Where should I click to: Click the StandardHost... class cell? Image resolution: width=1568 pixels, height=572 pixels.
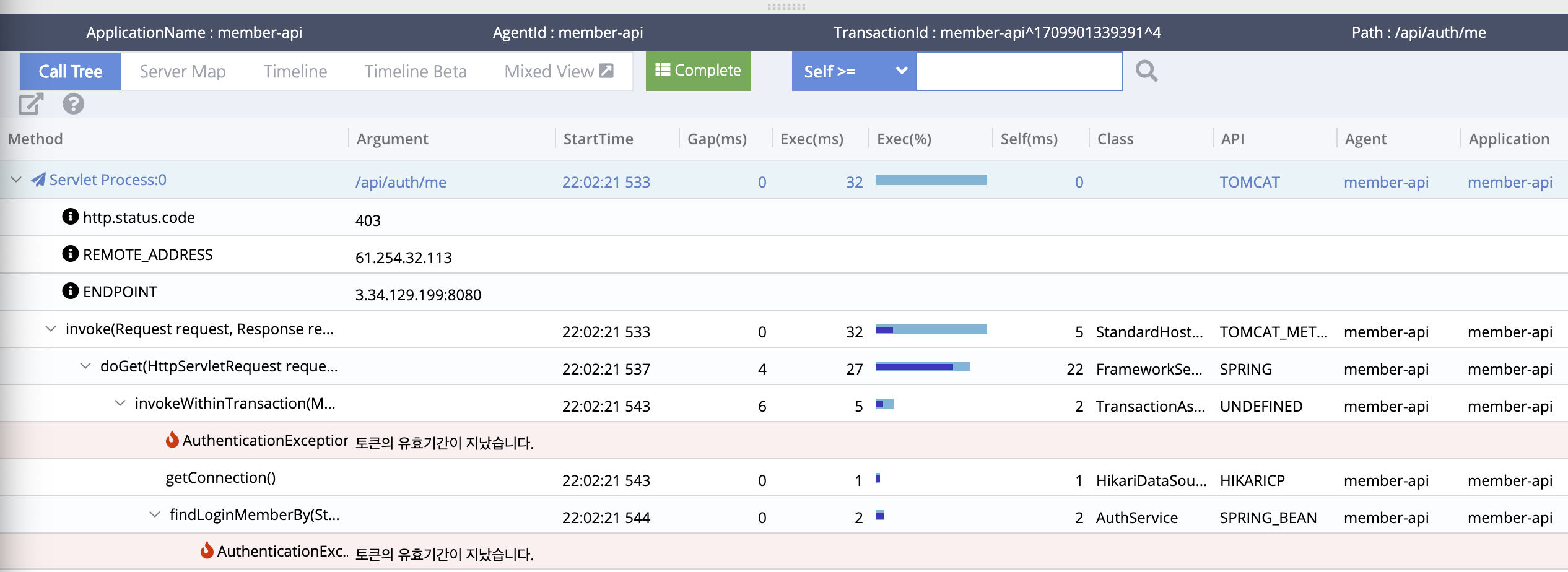[x=1149, y=332]
